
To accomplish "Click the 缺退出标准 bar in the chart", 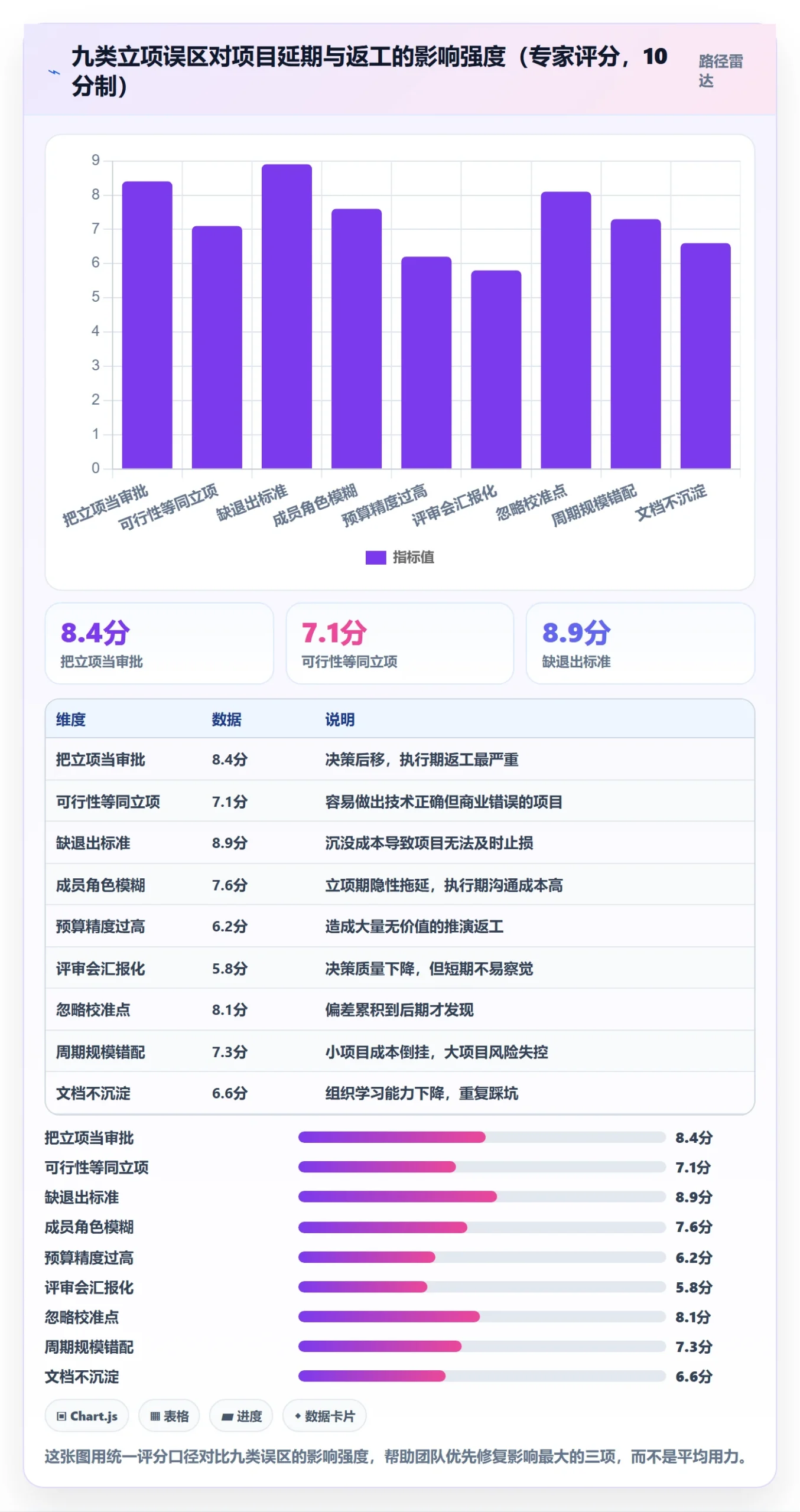I will pyautogui.click(x=287, y=316).
